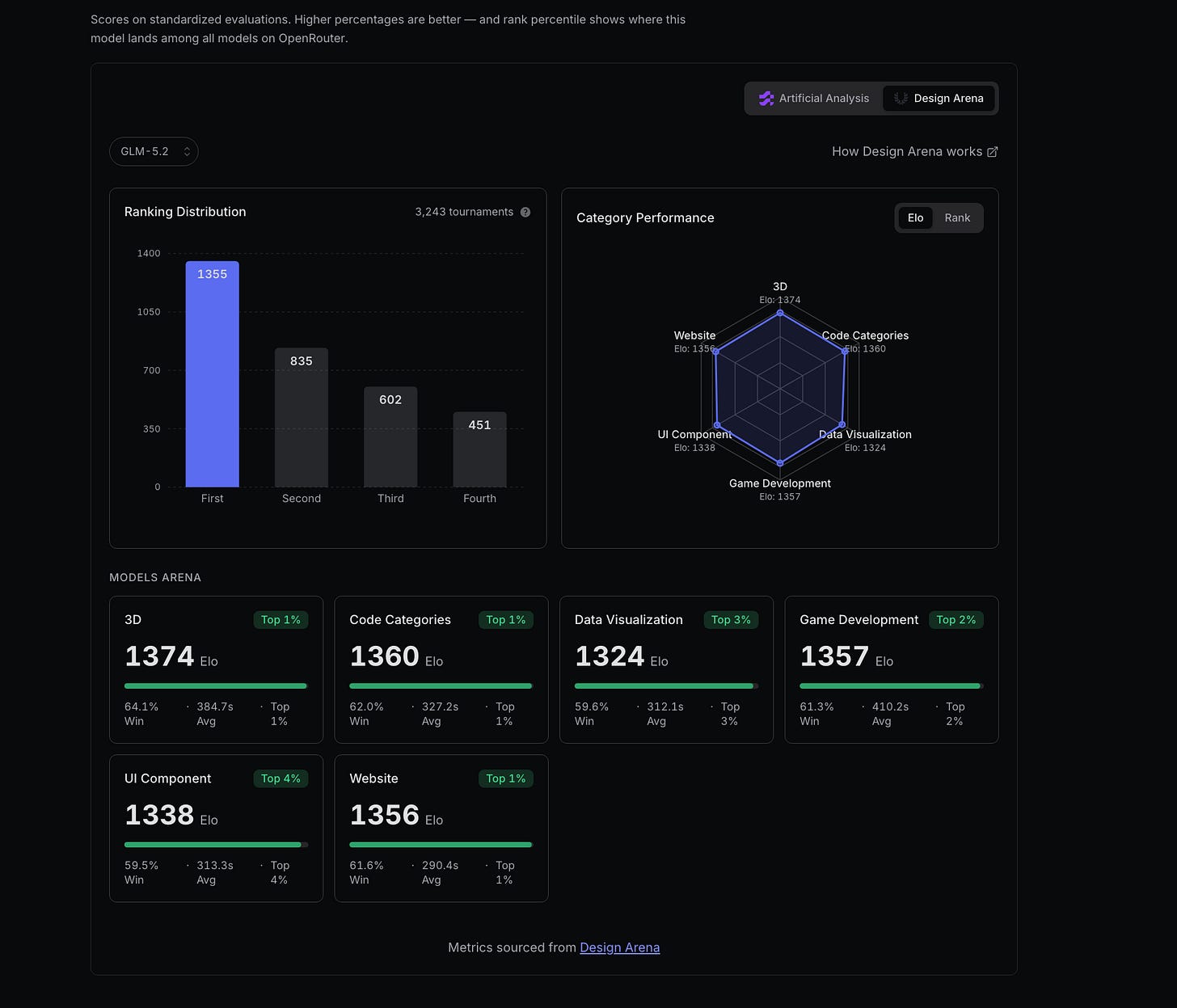Click the 'Ranking Distribution' heading
Screen dimensions: 1177x1008
[x=185, y=212]
